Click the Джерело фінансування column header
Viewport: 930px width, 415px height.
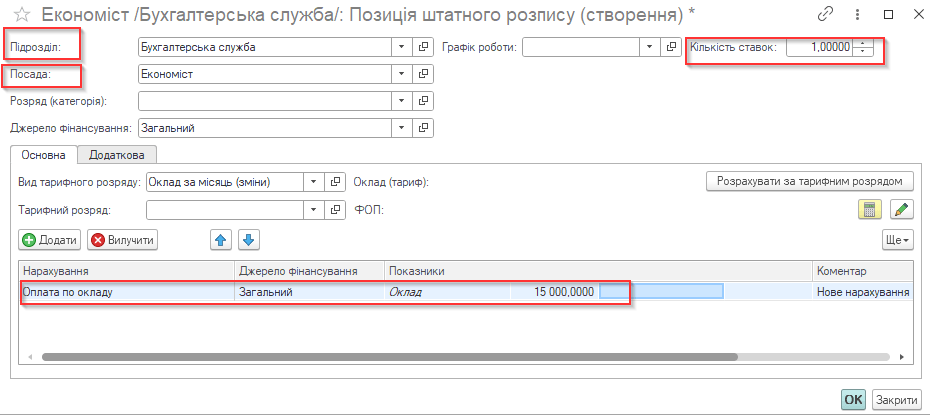(x=310, y=271)
